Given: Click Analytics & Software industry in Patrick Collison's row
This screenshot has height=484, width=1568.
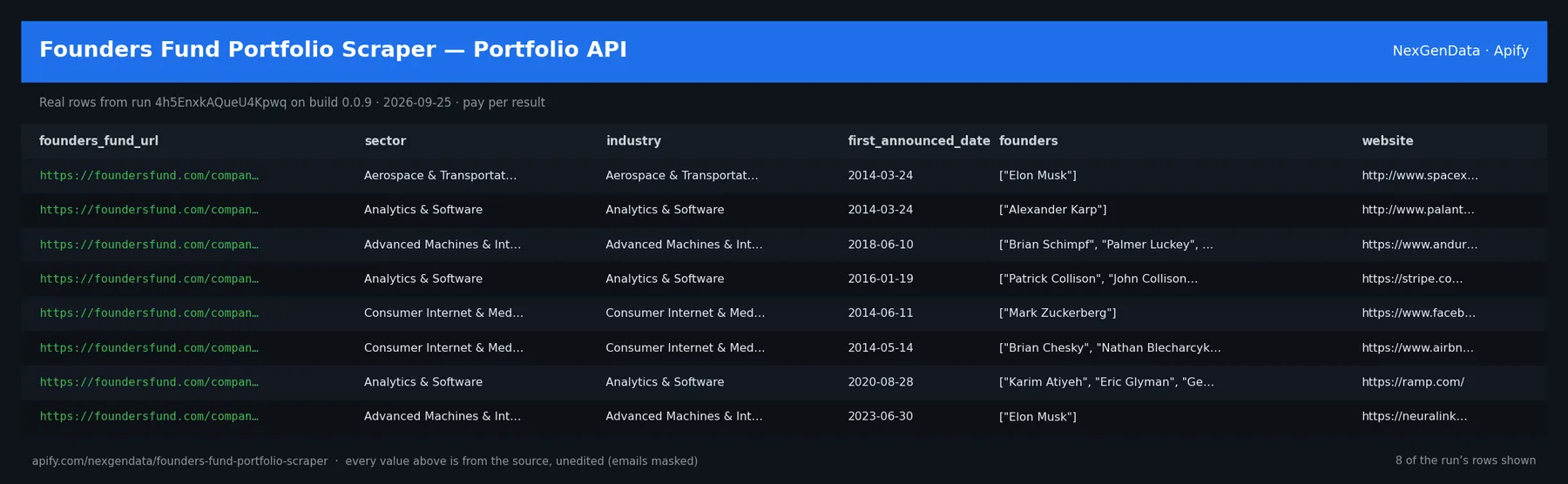Looking at the screenshot, I should (665, 279).
